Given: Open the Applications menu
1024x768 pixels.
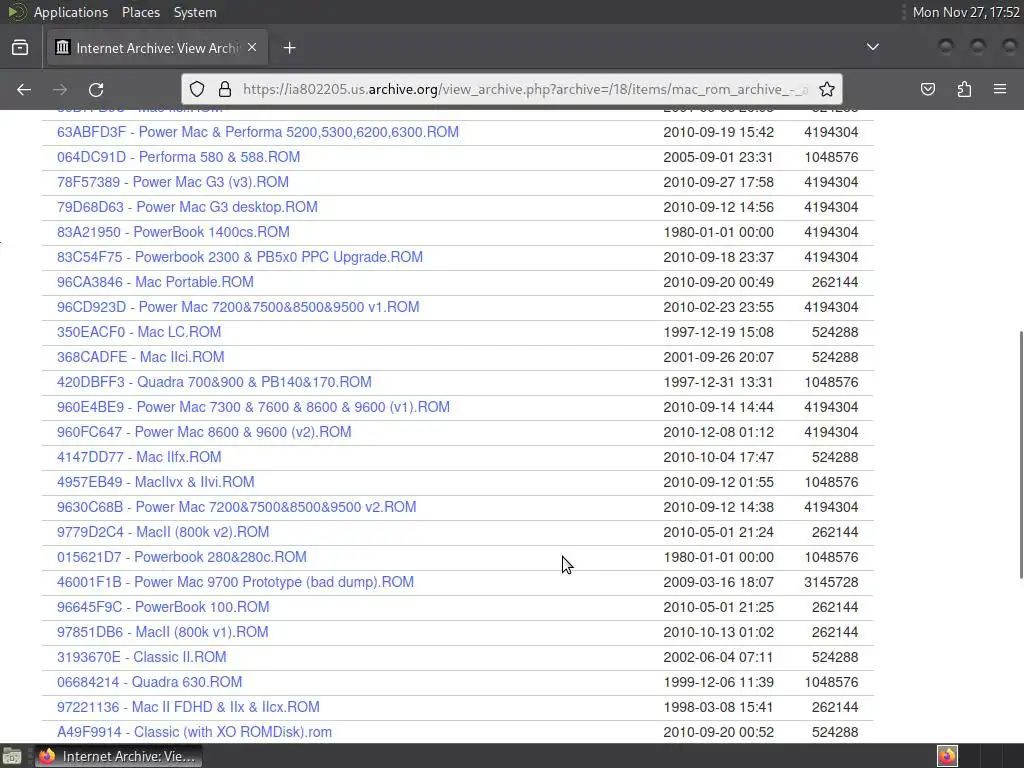Looking at the screenshot, I should 71,12.
